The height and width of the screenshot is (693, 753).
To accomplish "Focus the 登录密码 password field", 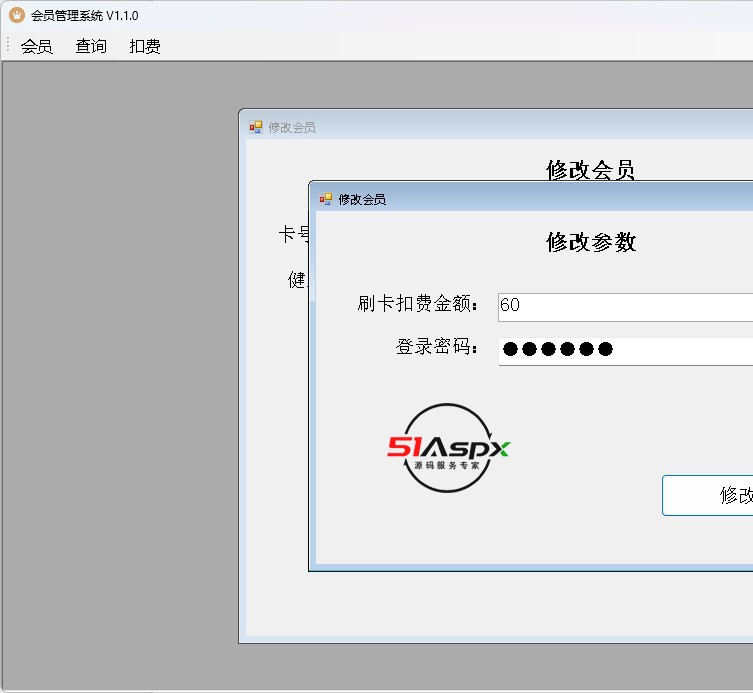I will pos(625,351).
